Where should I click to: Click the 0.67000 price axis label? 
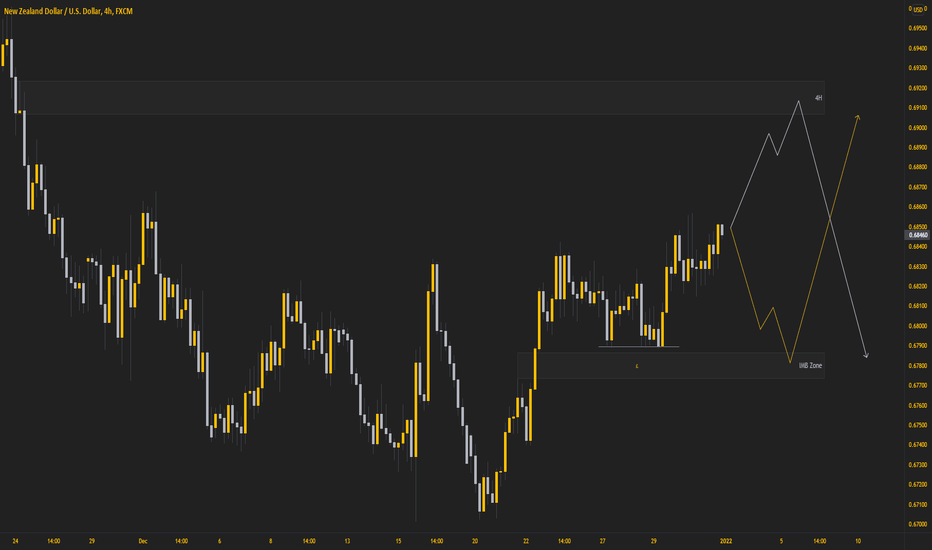pyautogui.click(x=918, y=524)
